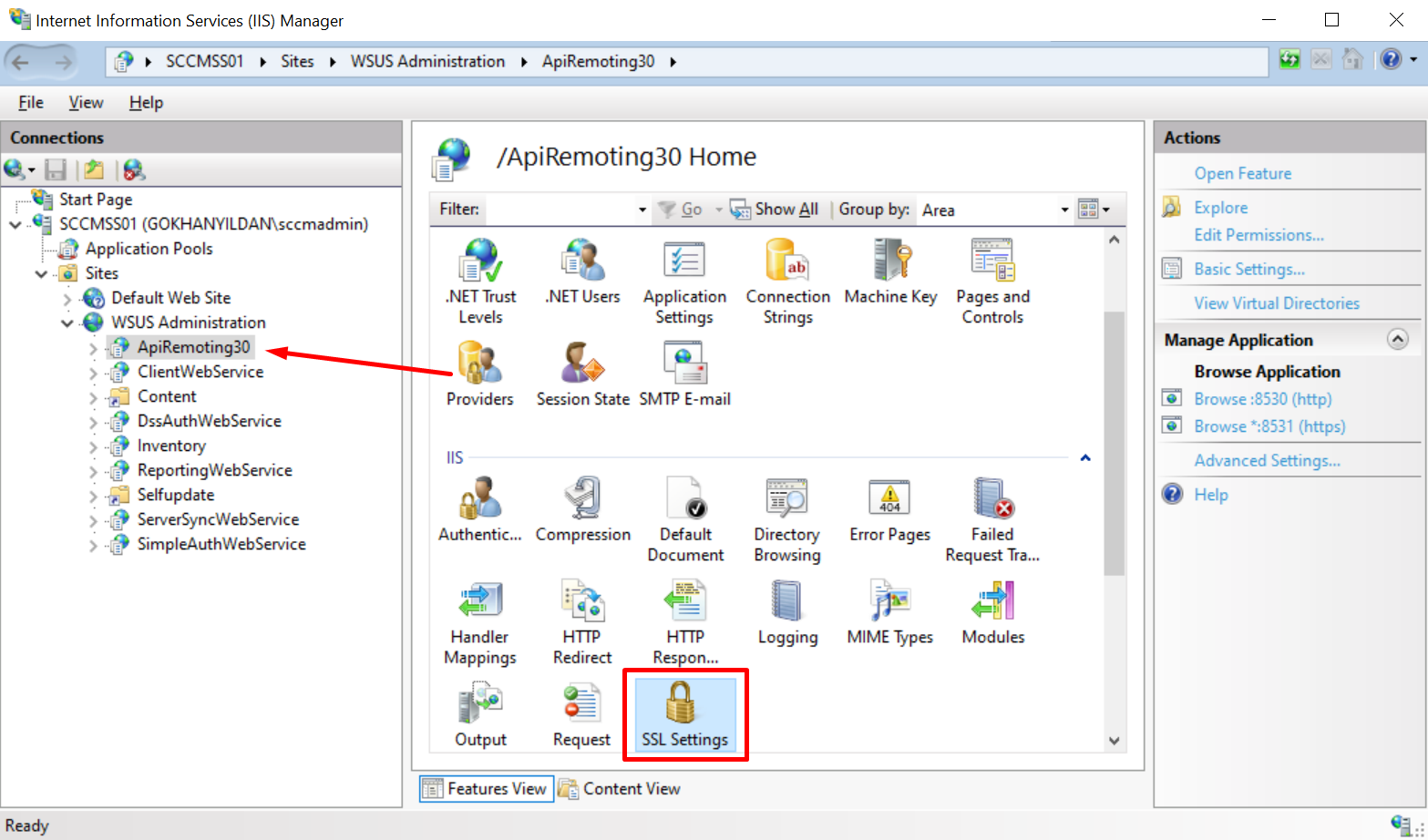Open Failed Request Tracing feature
Viewport: 1428px width, 840px height.
pos(992,519)
